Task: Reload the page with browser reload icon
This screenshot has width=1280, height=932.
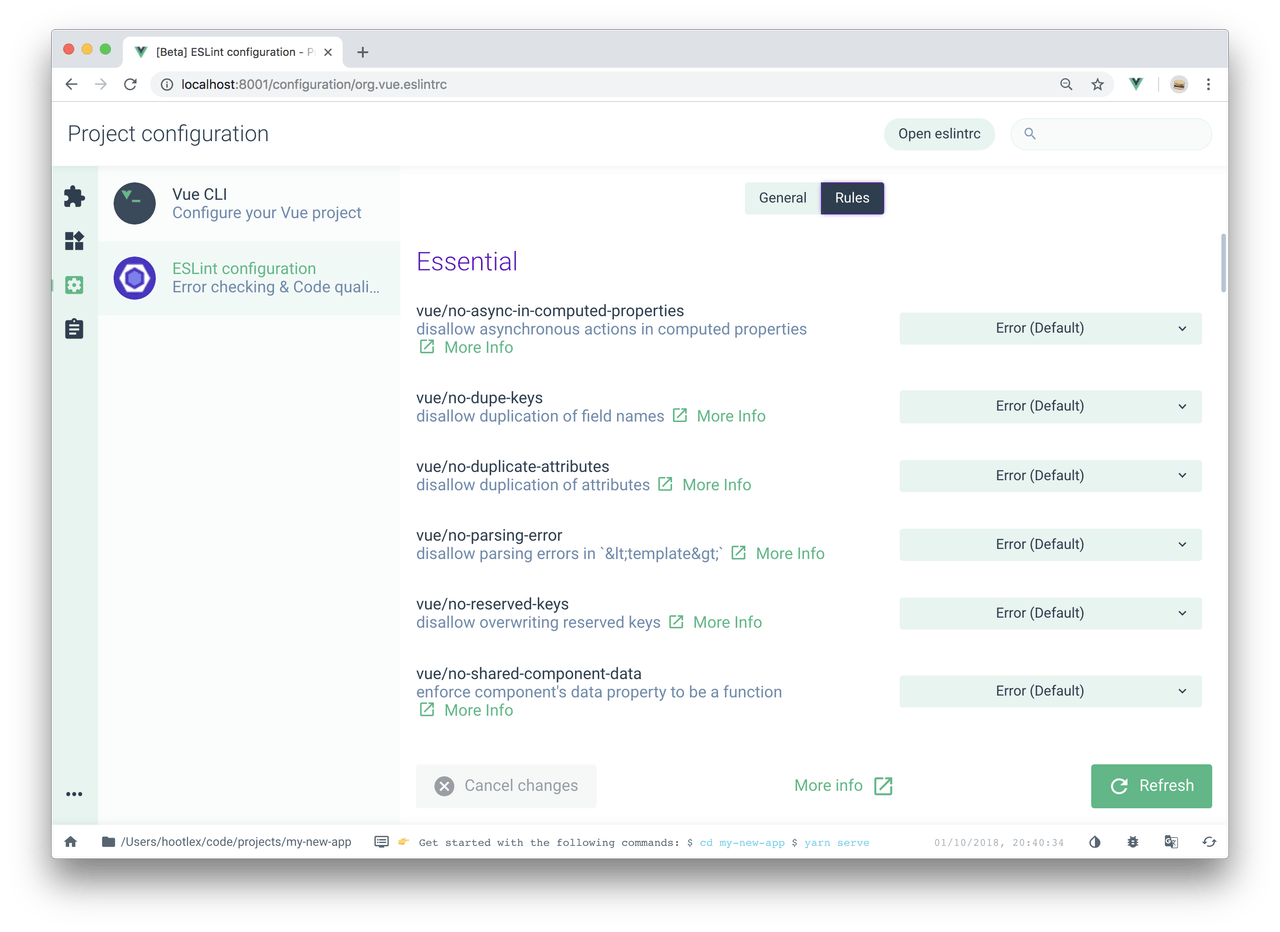Action: click(x=130, y=84)
